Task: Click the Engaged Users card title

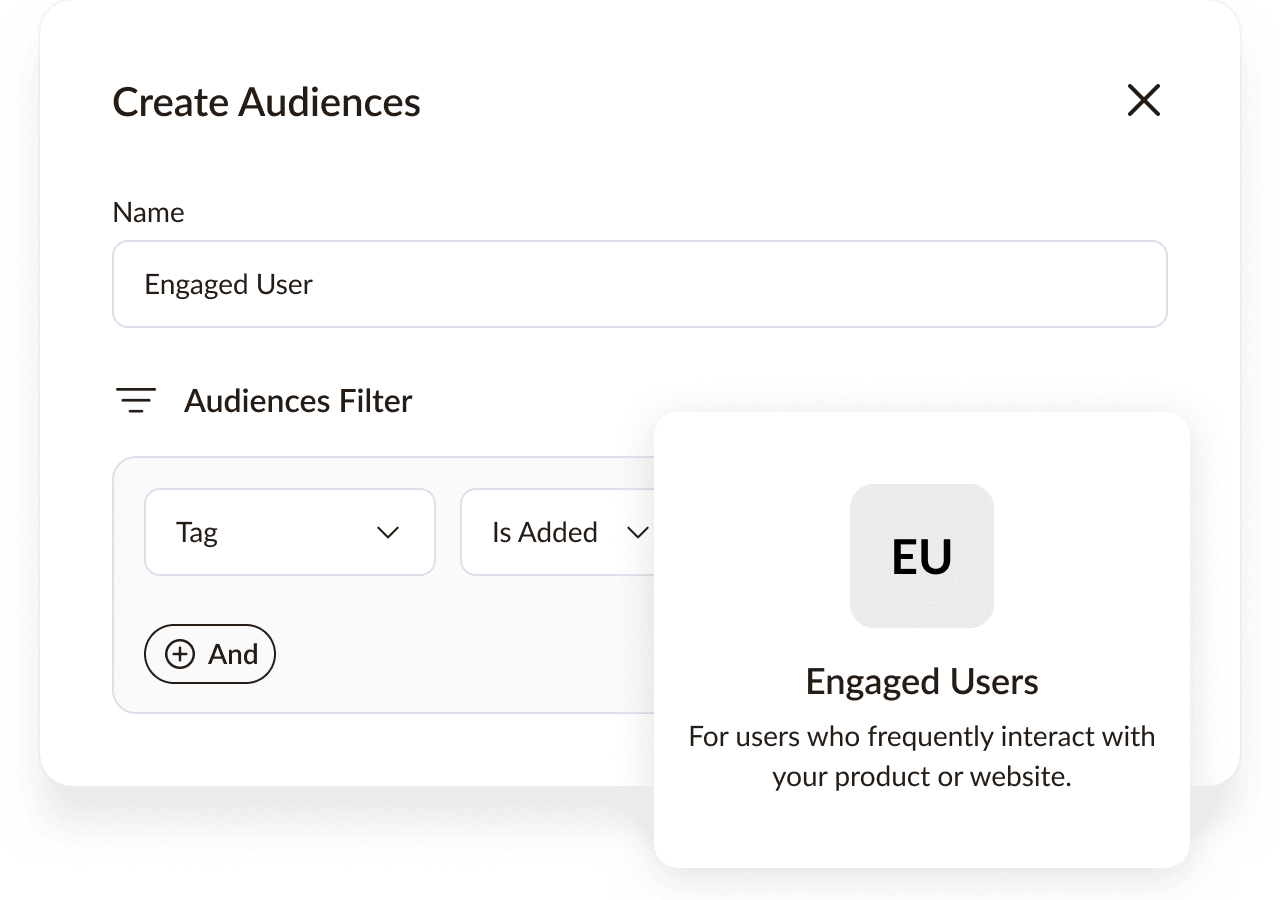Action: click(x=922, y=682)
